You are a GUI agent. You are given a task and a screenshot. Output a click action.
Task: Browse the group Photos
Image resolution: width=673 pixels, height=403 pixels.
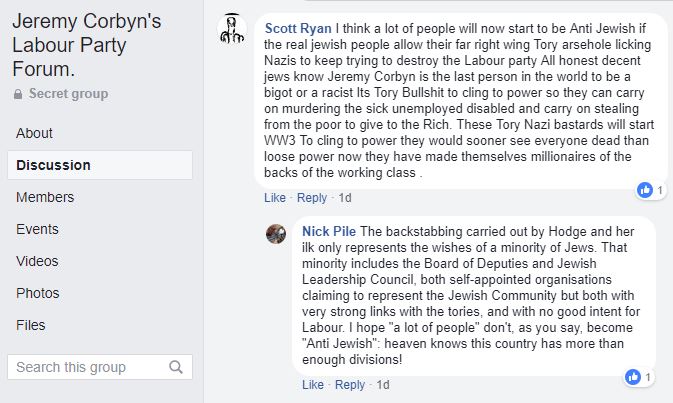(x=38, y=293)
